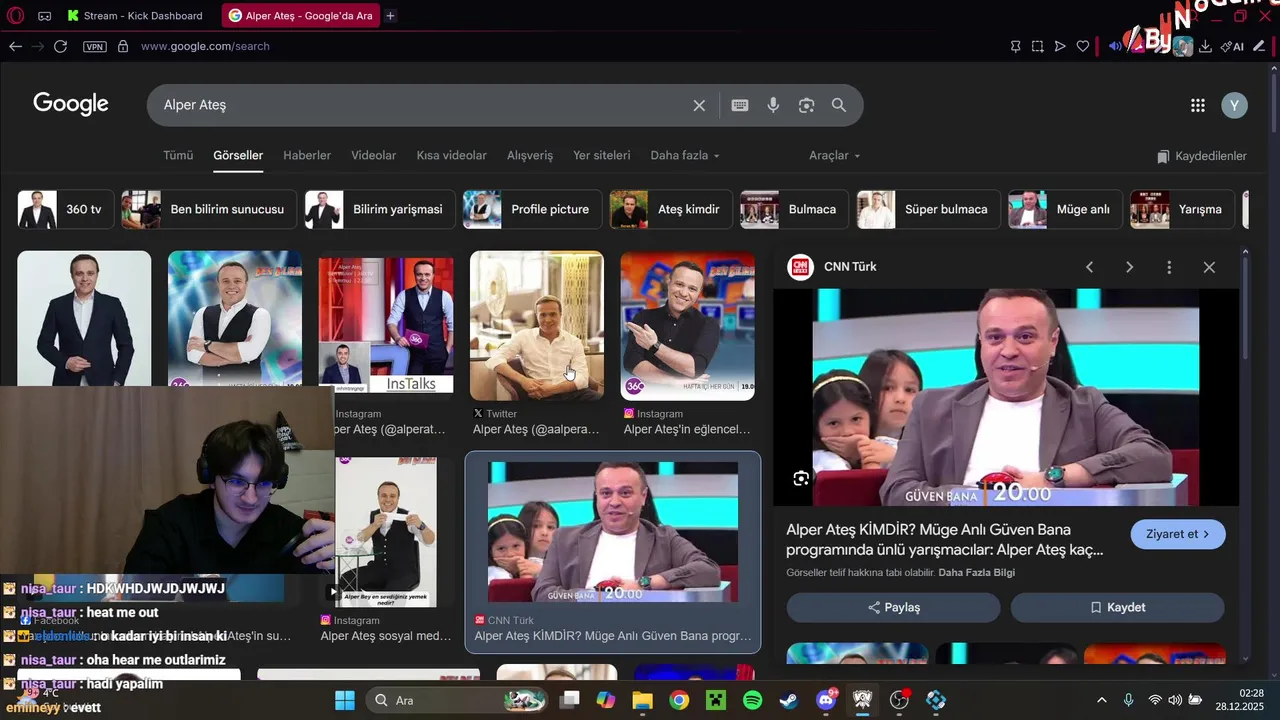1280x720 pixels.
Task: Select the Görseller tab
Action: [x=238, y=155]
